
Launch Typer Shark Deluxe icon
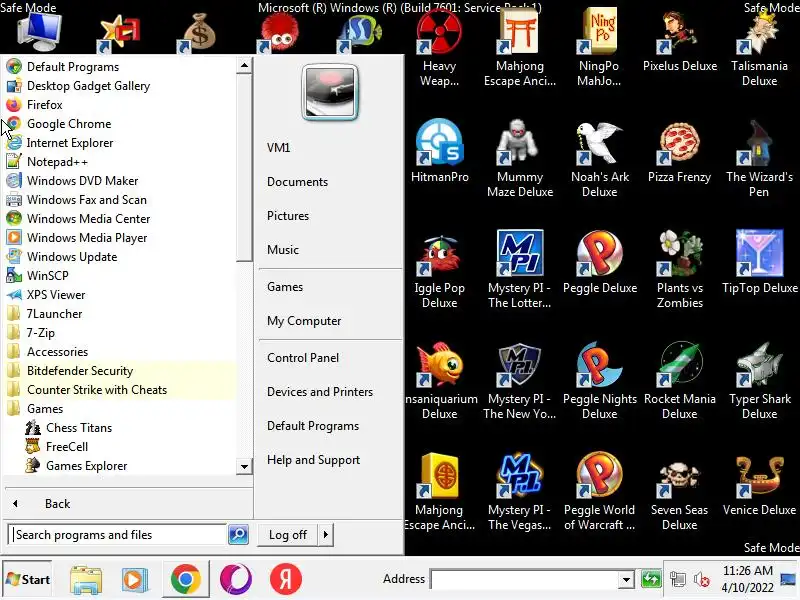pos(759,380)
